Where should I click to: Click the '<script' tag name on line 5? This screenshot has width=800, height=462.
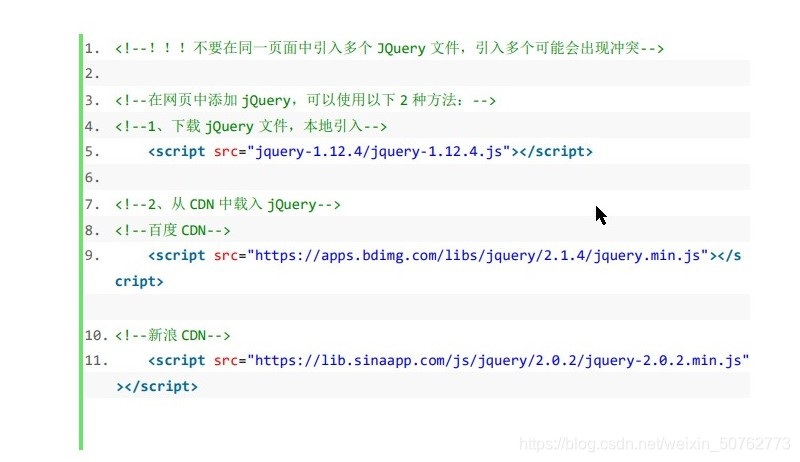coord(177,152)
